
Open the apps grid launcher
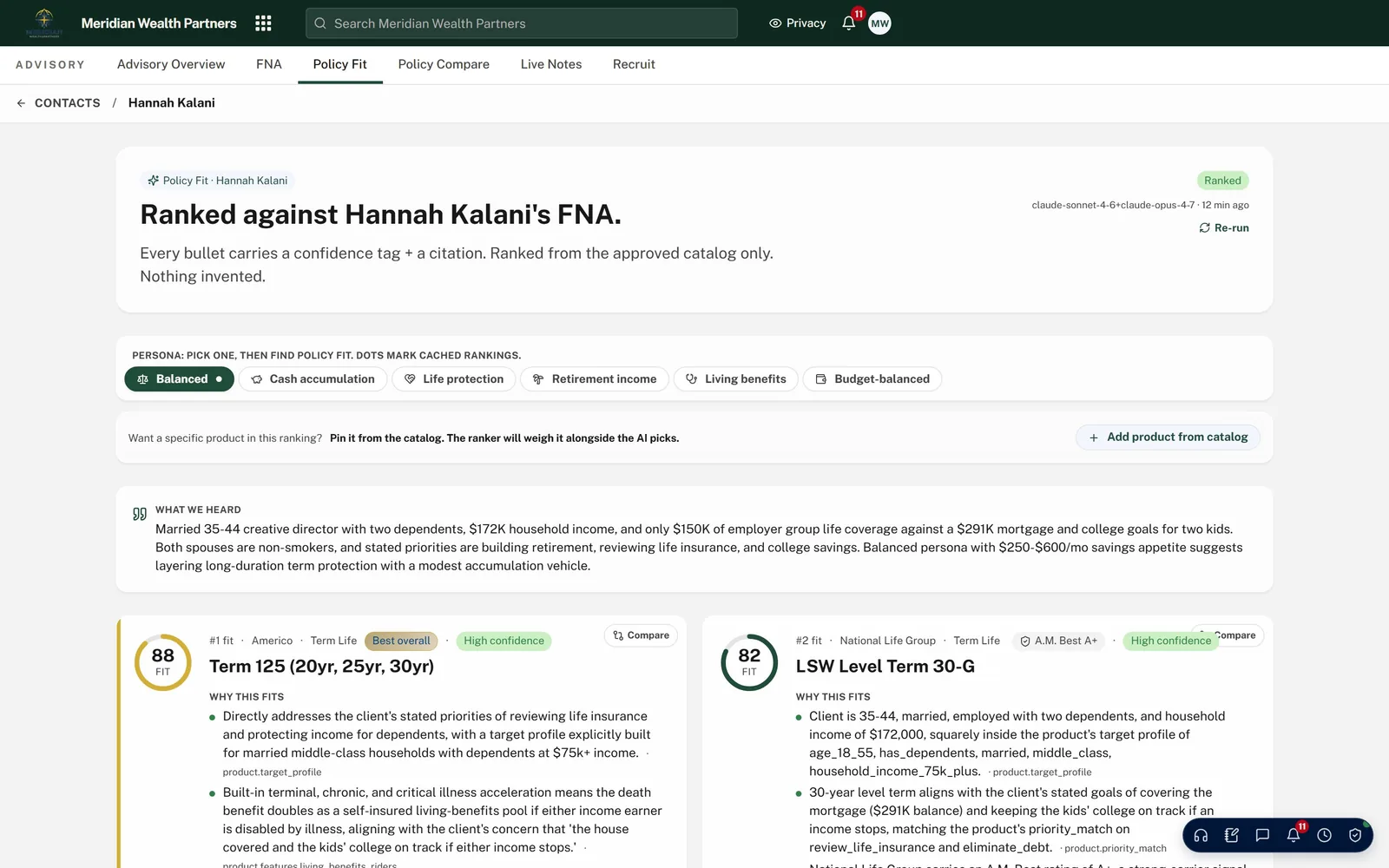(x=263, y=23)
